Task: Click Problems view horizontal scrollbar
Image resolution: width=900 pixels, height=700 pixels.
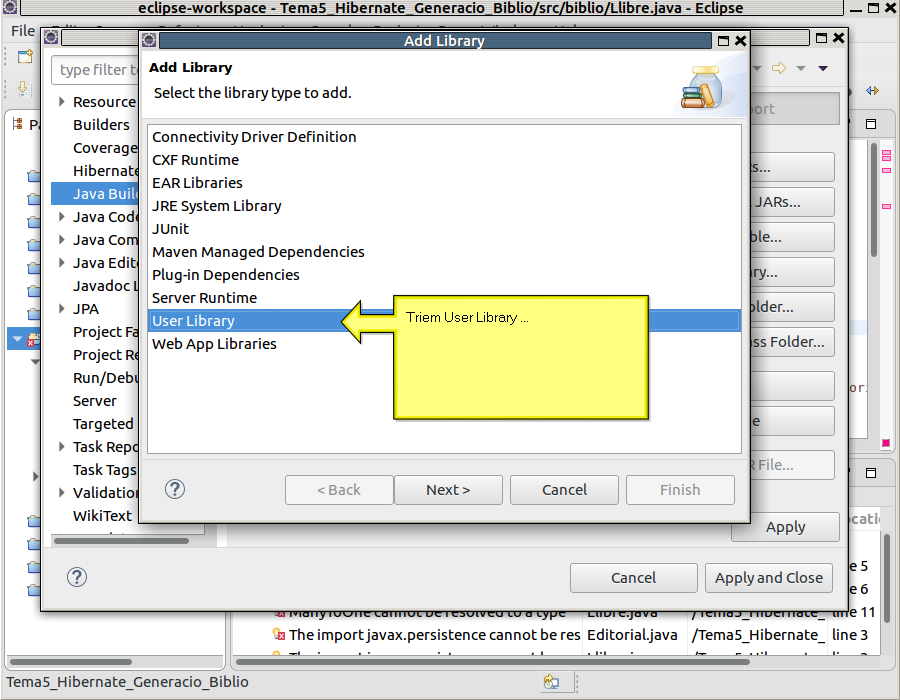Action: coord(492,662)
